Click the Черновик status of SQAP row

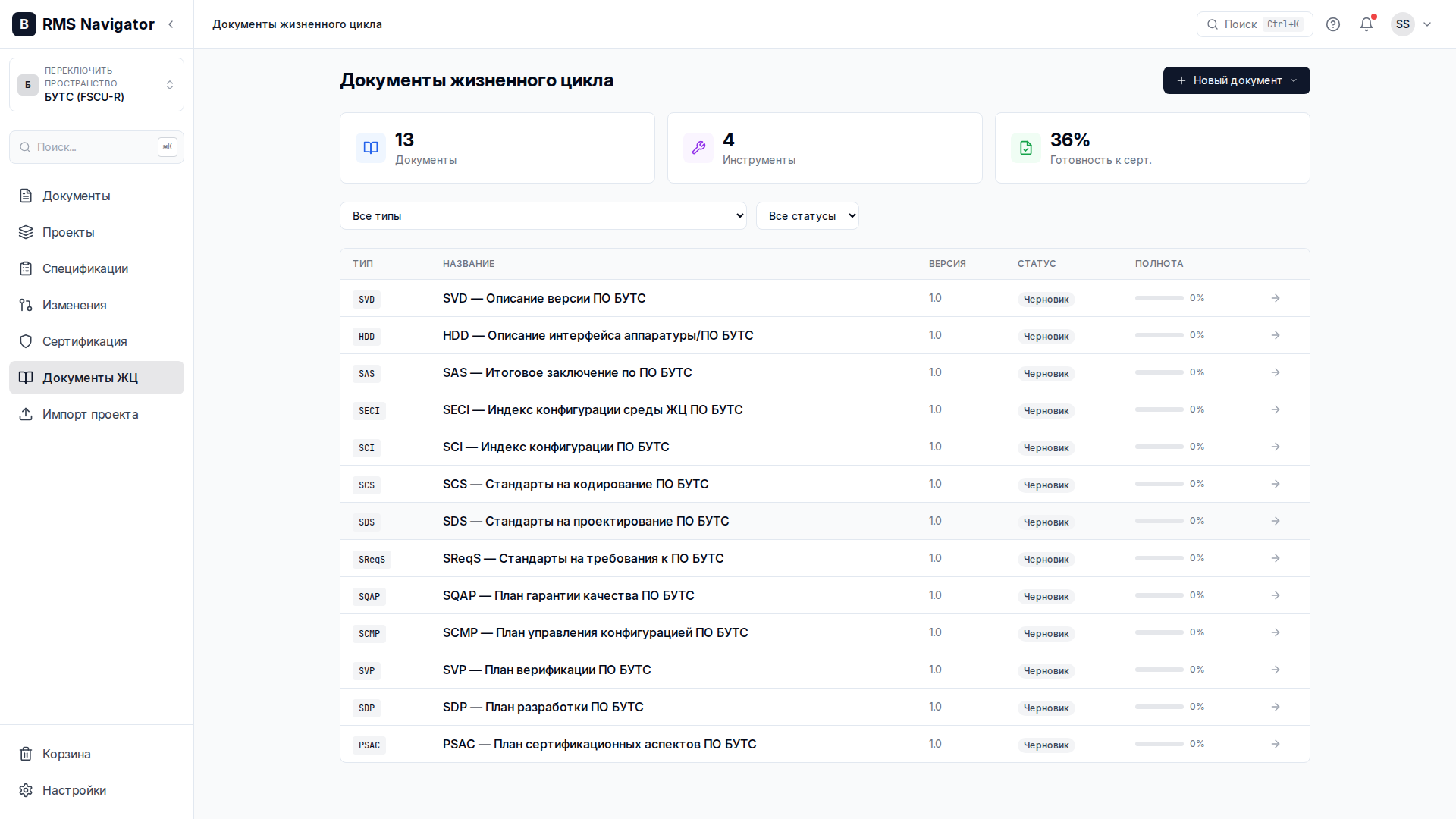pyautogui.click(x=1046, y=597)
